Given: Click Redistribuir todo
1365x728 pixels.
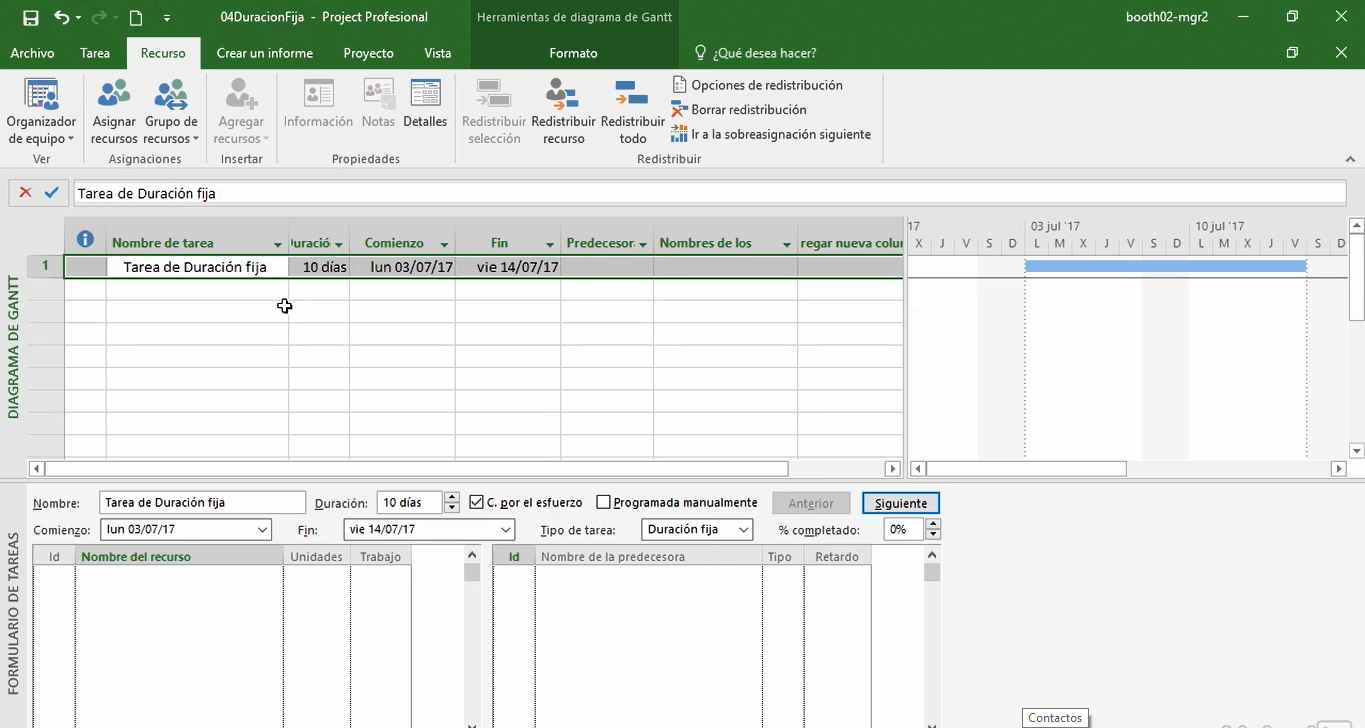Looking at the screenshot, I should pos(632,110).
